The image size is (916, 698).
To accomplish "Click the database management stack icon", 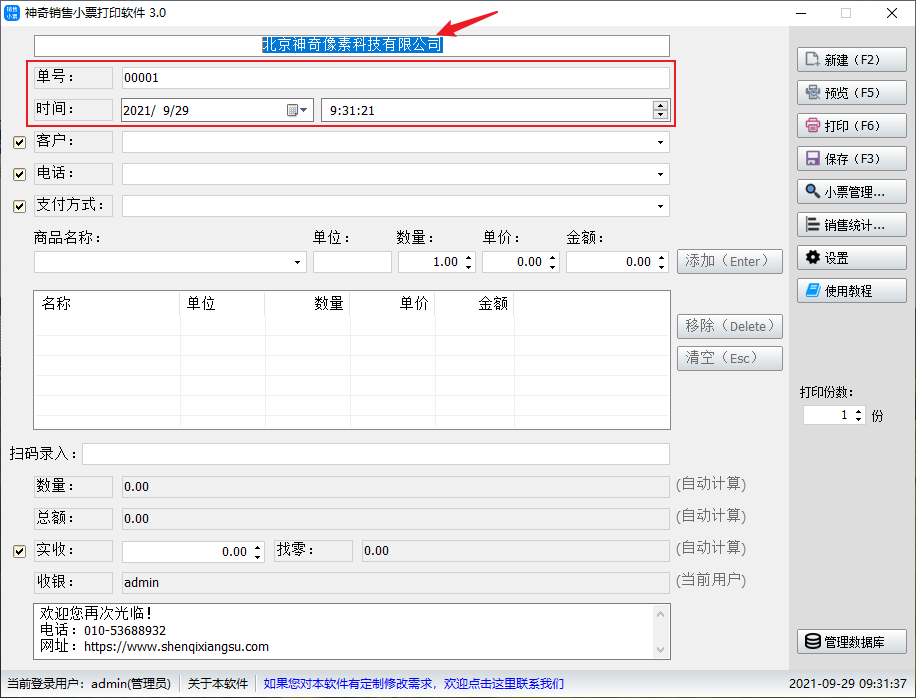I will click(x=813, y=641).
